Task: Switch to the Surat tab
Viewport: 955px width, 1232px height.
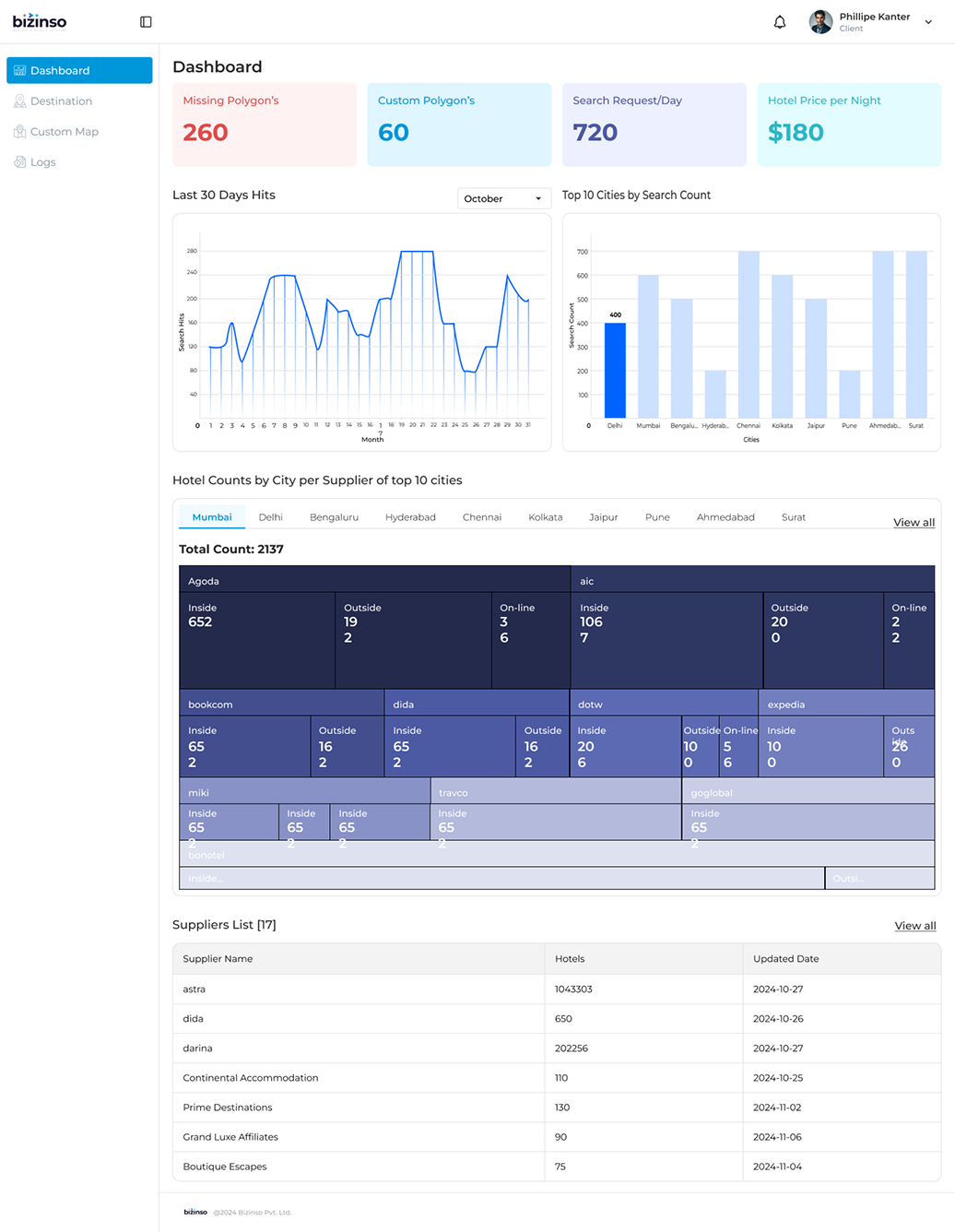Action: tap(794, 517)
